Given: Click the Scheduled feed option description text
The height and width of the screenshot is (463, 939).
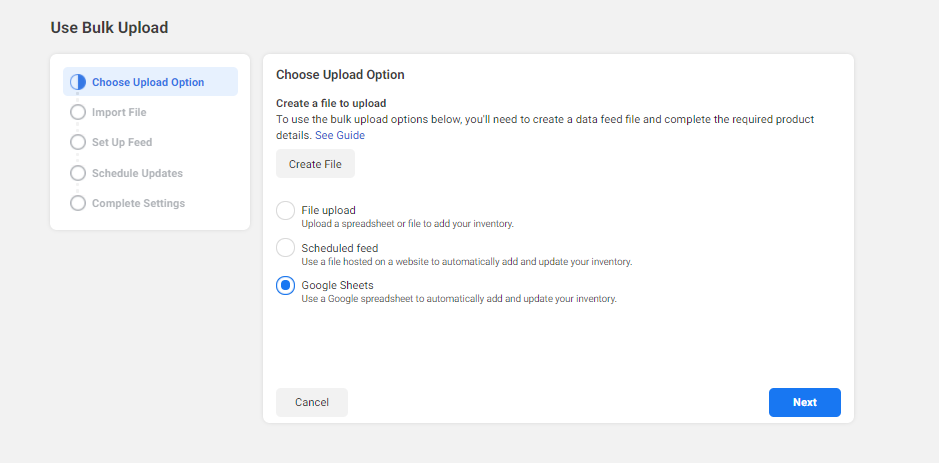Looking at the screenshot, I should click(467, 262).
